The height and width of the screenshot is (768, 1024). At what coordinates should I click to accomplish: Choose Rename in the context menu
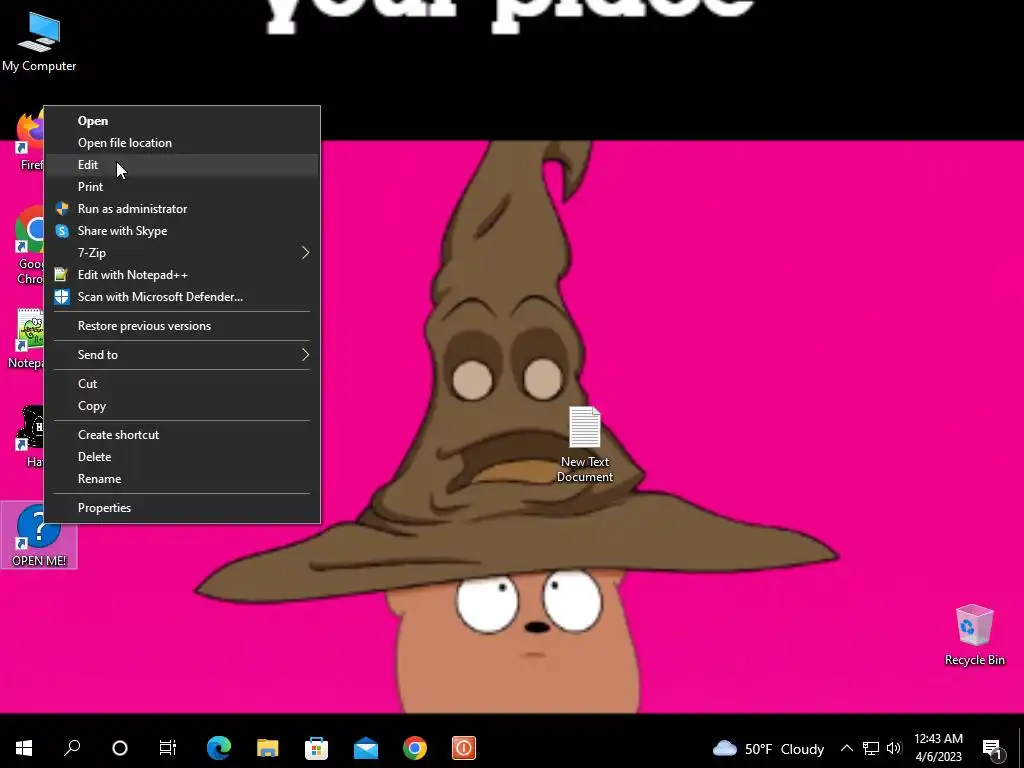(182, 479)
